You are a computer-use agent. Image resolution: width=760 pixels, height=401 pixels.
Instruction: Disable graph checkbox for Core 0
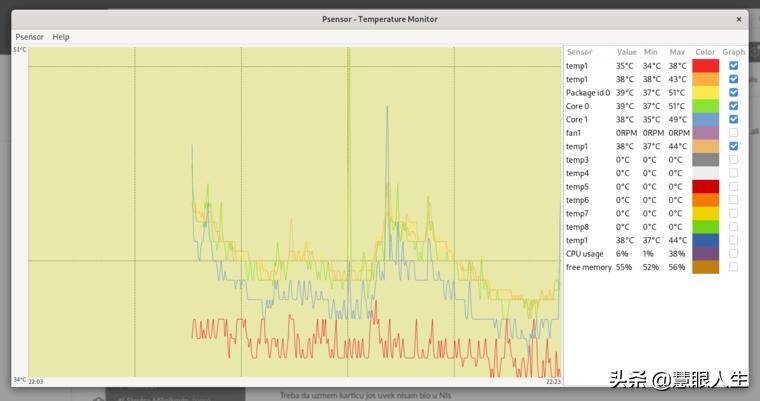click(x=733, y=106)
